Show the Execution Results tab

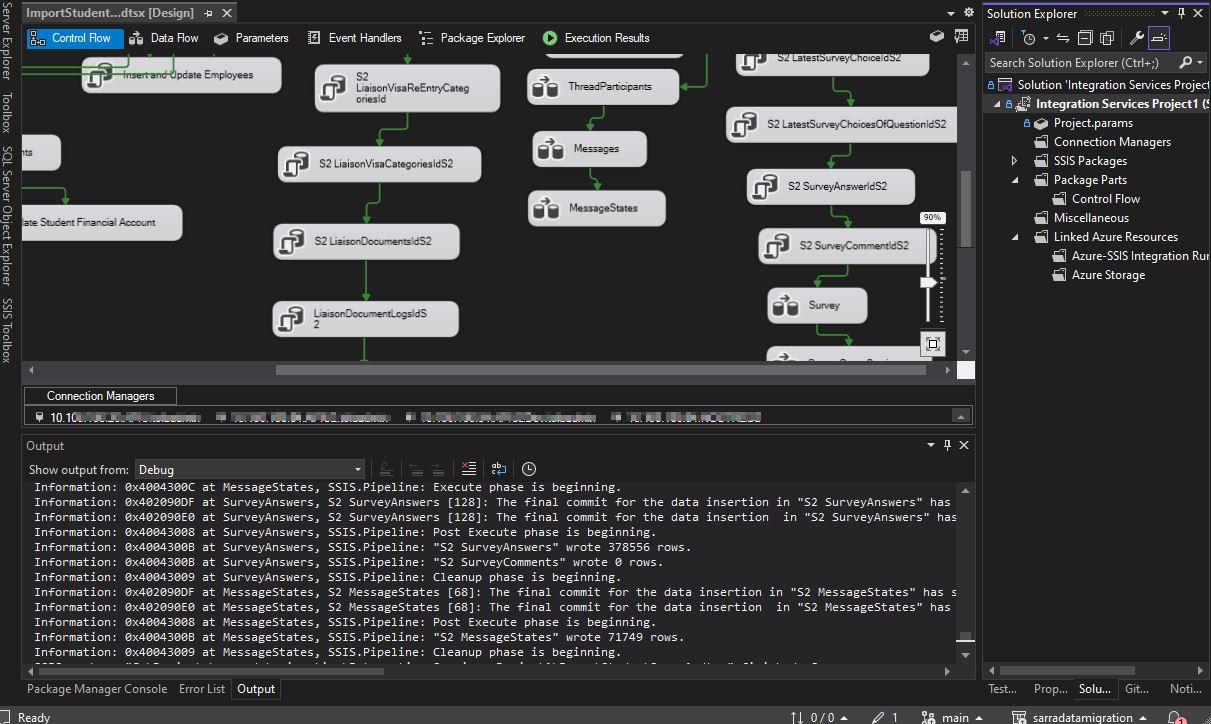click(596, 38)
